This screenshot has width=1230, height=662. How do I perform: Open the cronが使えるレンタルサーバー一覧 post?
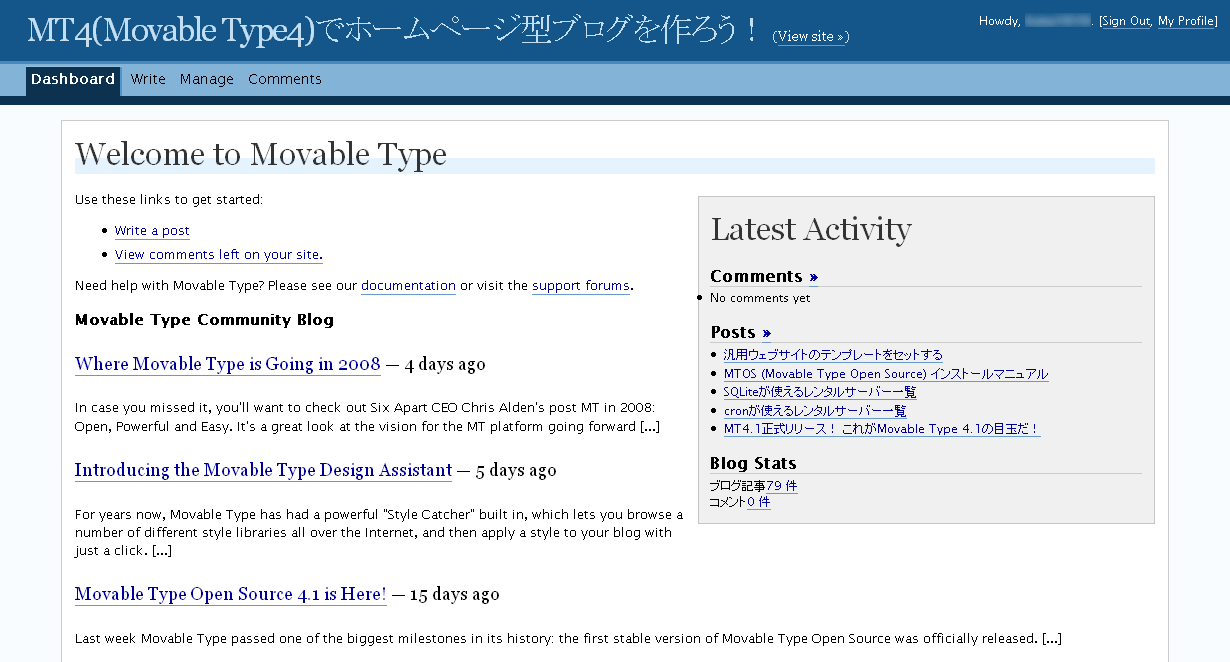click(815, 411)
